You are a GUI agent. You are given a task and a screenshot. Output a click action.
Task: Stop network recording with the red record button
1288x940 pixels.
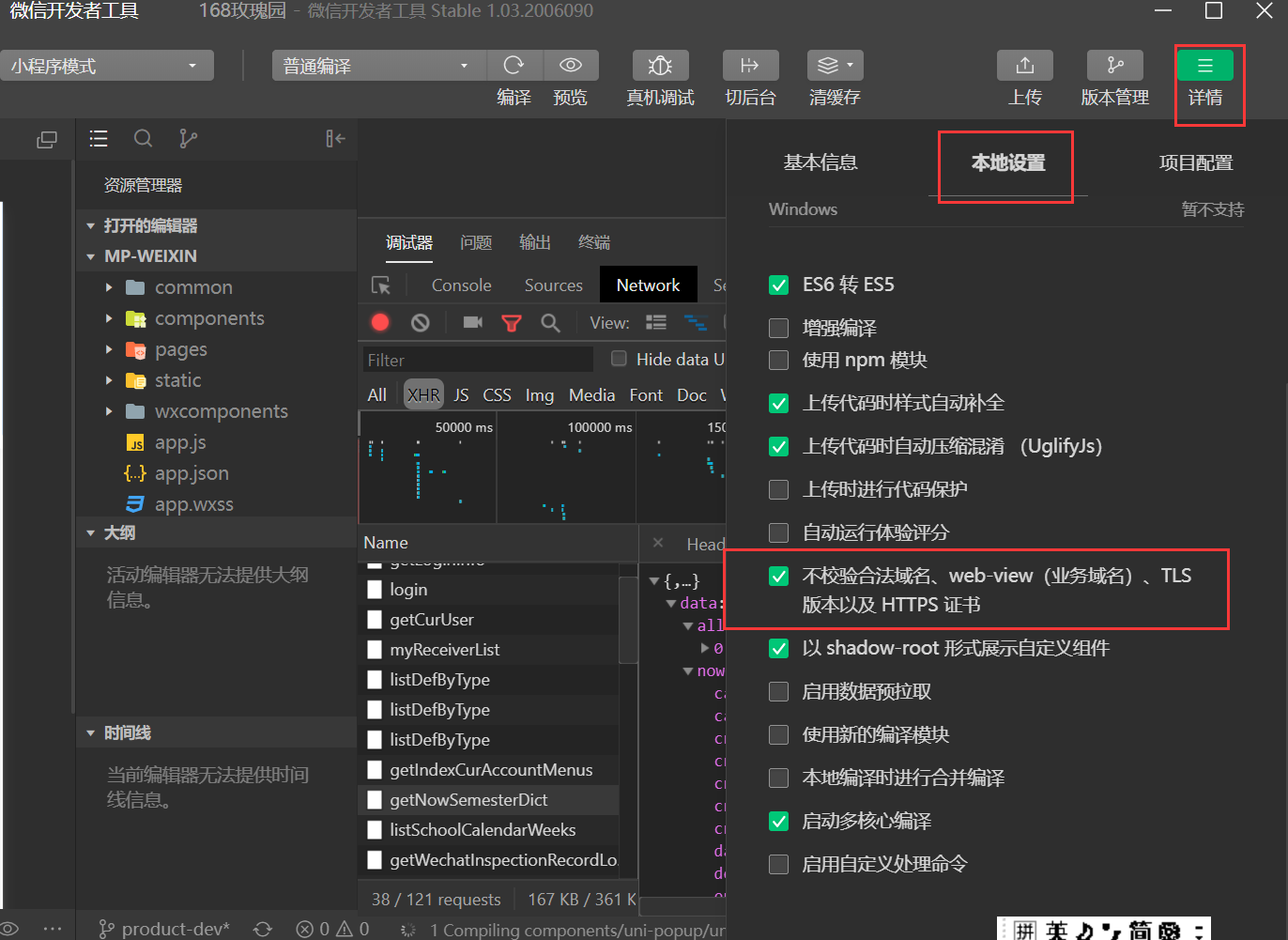[x=379, y=322]
